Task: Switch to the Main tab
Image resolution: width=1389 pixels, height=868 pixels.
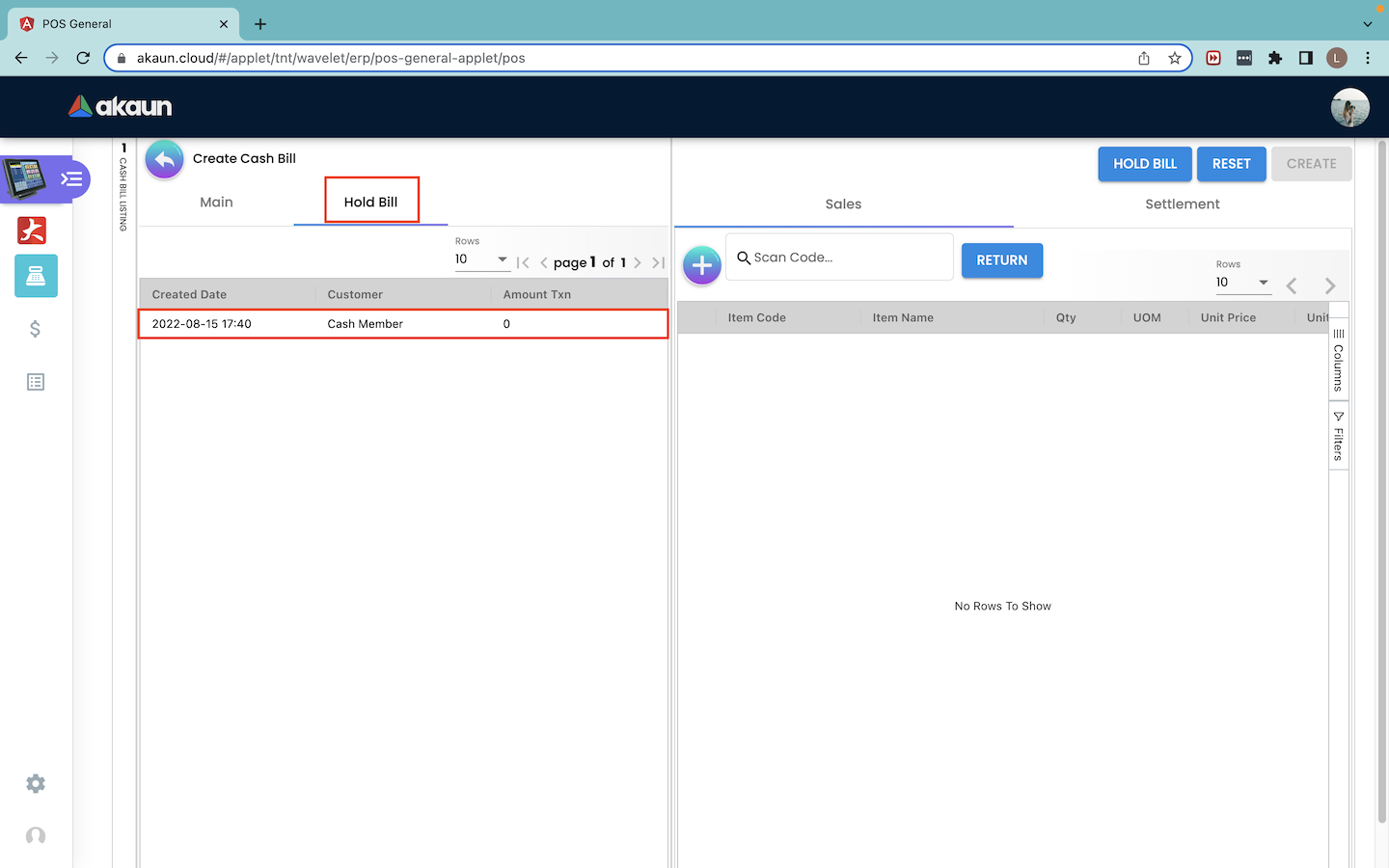Action: [216, 203]
